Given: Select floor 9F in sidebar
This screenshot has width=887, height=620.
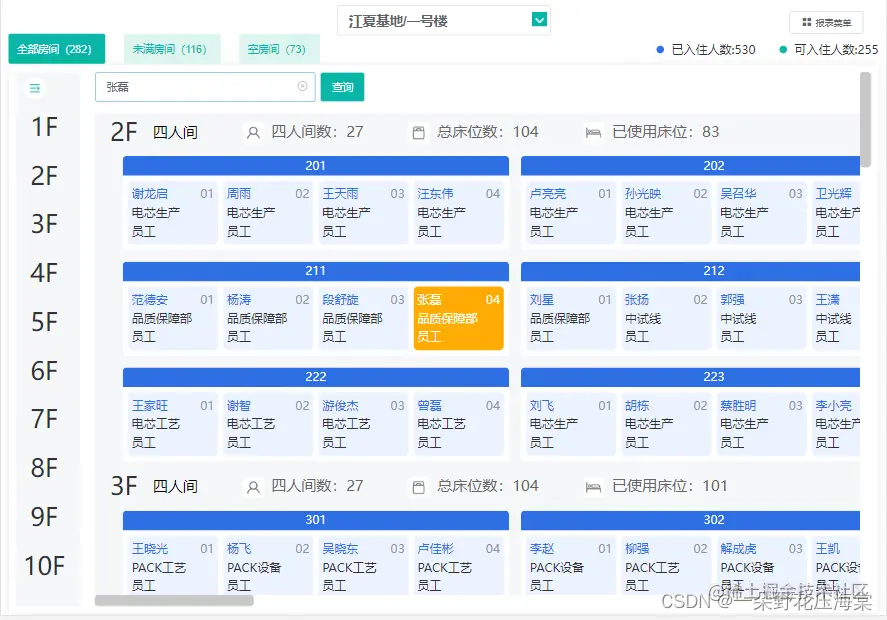Looking at the screenshot, I should coord(45,517).
